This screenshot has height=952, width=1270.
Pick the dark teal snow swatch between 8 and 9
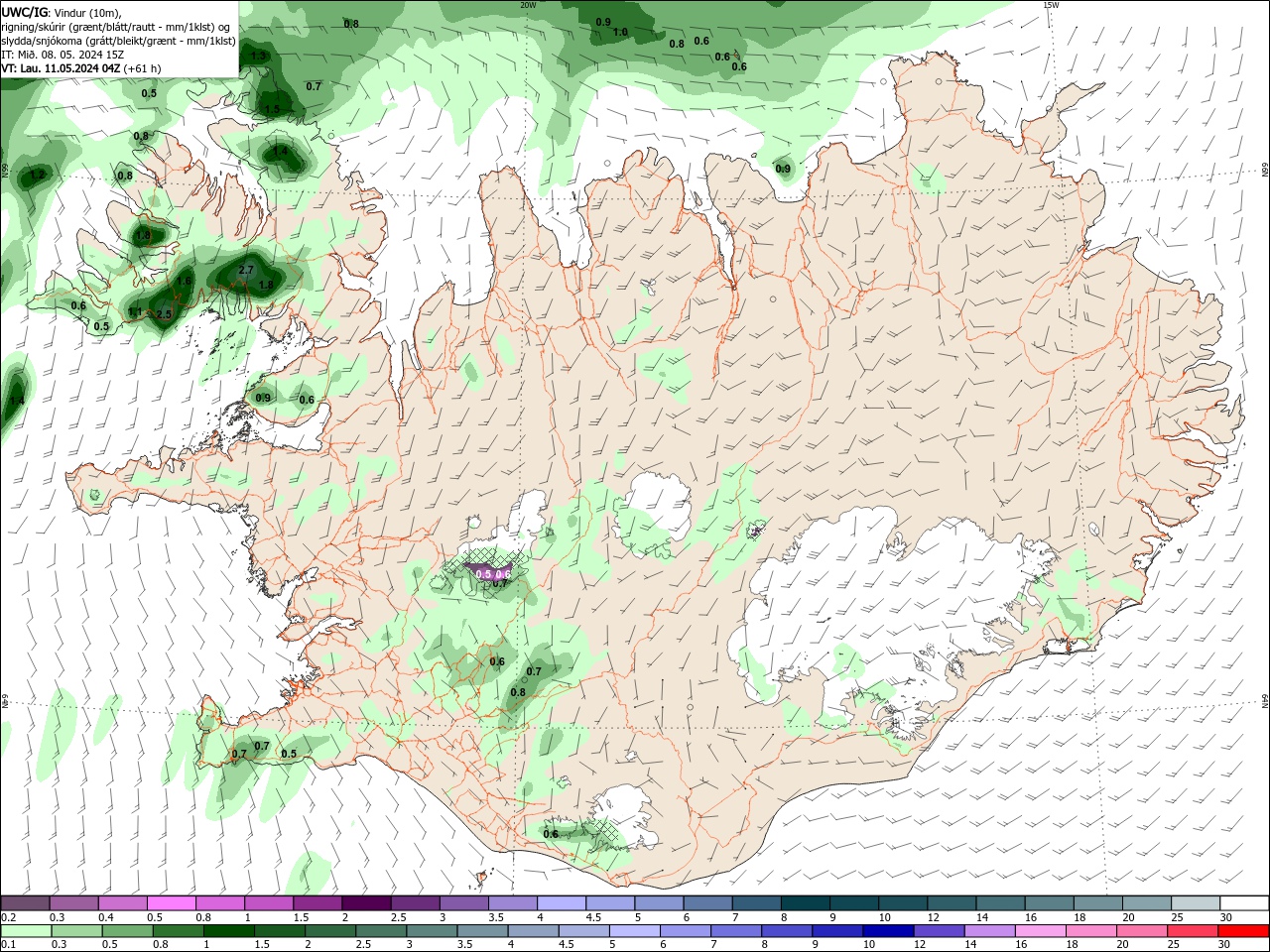pos(805,903)
